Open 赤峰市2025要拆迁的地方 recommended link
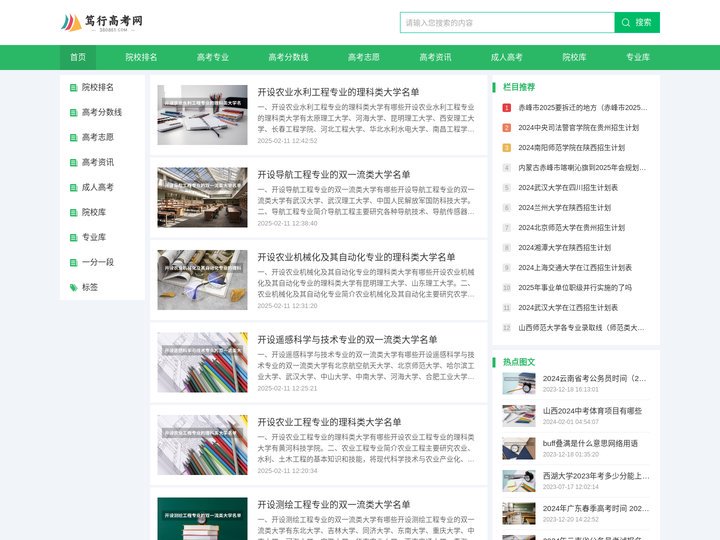720x540 pixels. coord(583,107)
